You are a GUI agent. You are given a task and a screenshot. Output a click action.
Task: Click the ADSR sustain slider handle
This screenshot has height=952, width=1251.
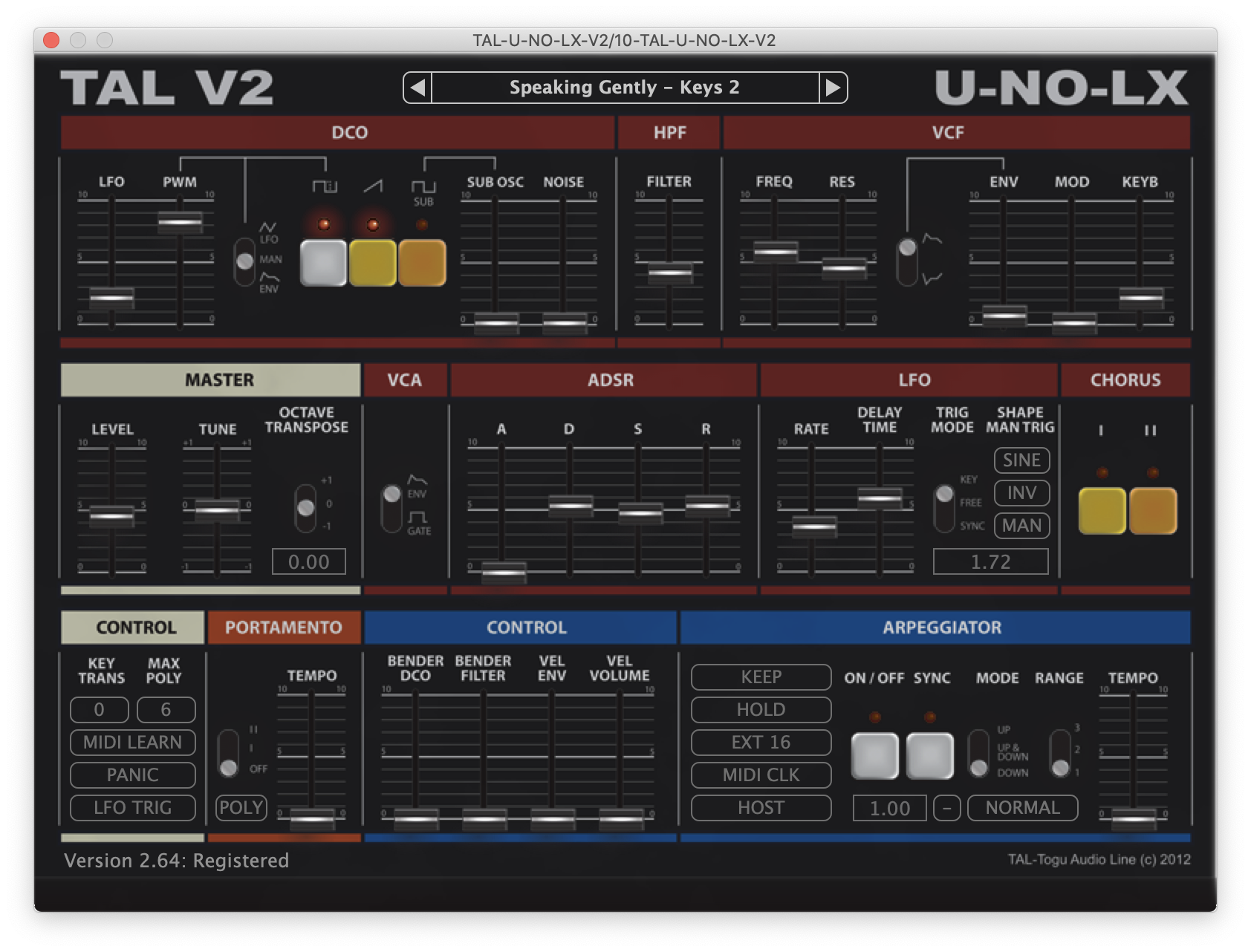640,513
